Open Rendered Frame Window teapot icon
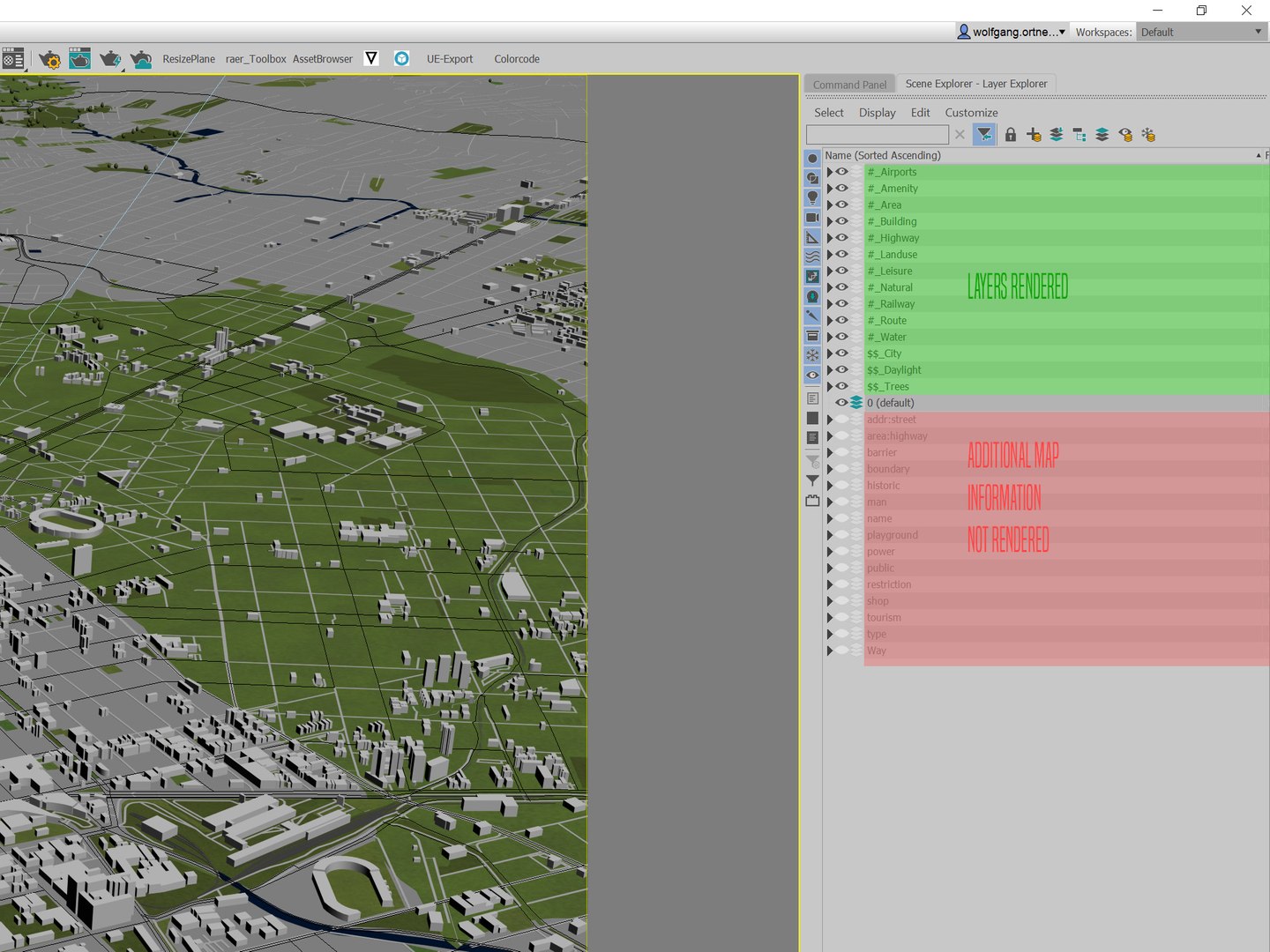This screenshot has height=952, width=1270. click(79, 59)
